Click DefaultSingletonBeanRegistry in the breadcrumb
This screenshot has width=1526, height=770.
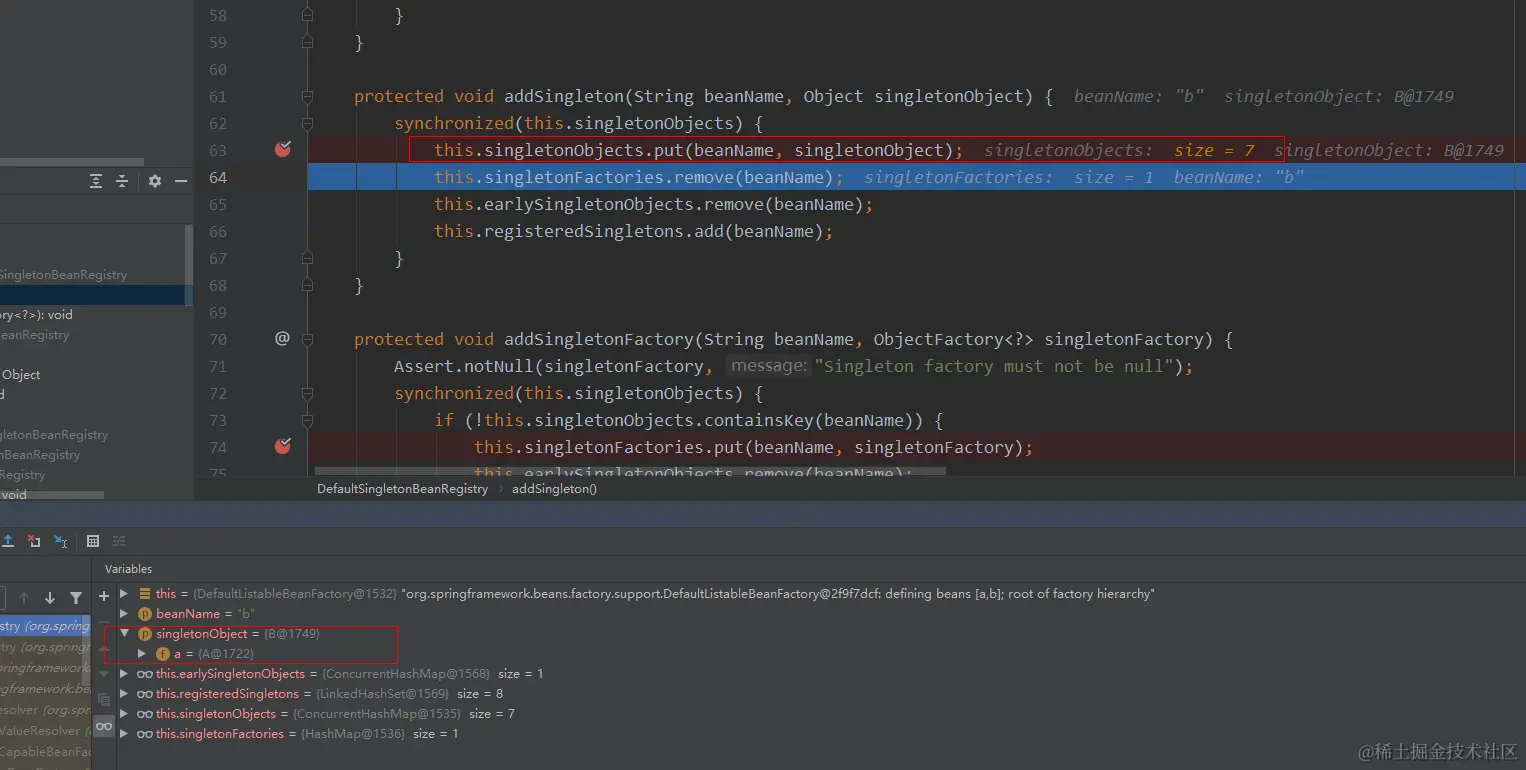402,489
